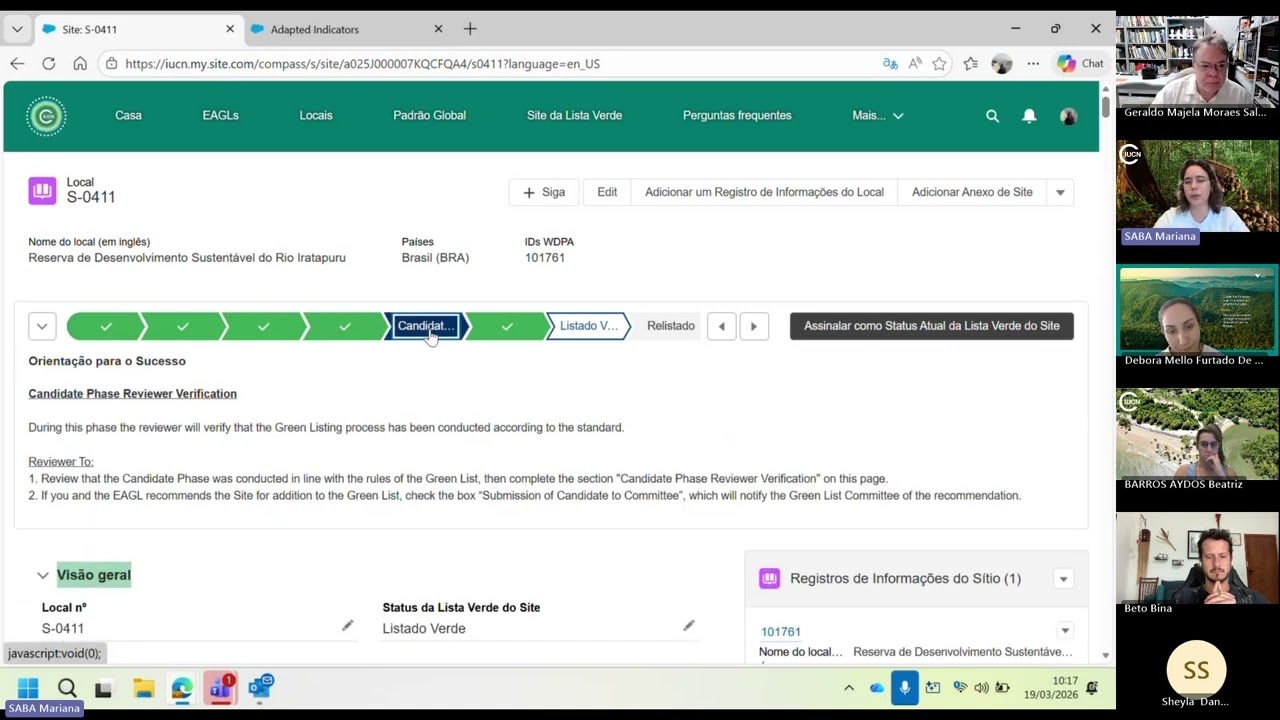The width and height of the screenshot is (1280, 720).
Task: Click the Edit button
Action: [607, 192]
